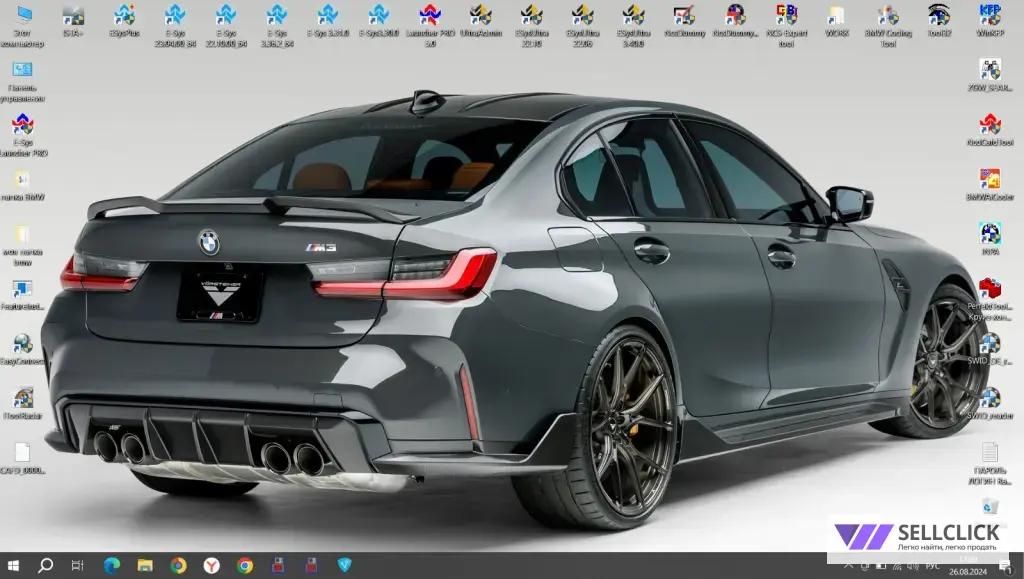The height and width of the screenshot is (579, 1024).
Task: Launch Yandex Browser from taskbar
Action: click(212, 565)
